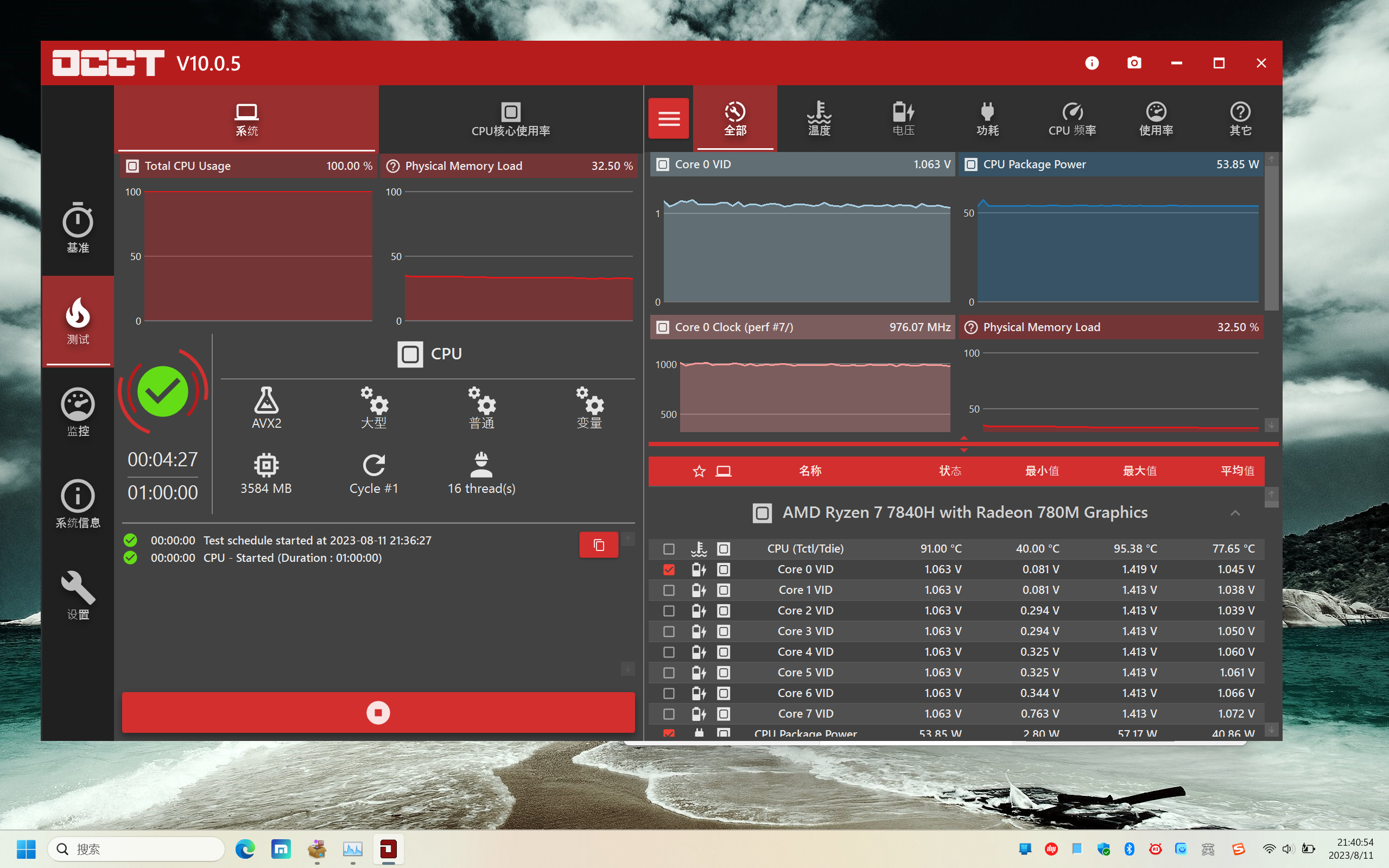Click the graph icon in Core 5 VID row
Image resolution: width=1389 pixels, height=868 pixels.
[724, 673]
